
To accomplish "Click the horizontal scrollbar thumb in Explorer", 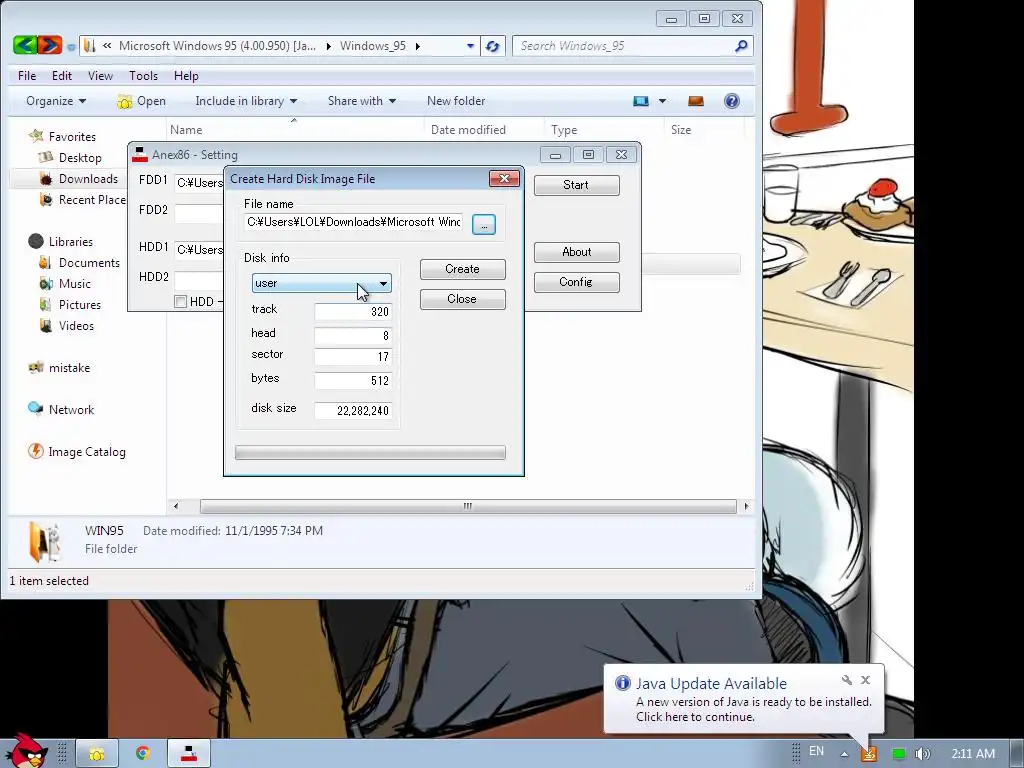I will [468, 506].
